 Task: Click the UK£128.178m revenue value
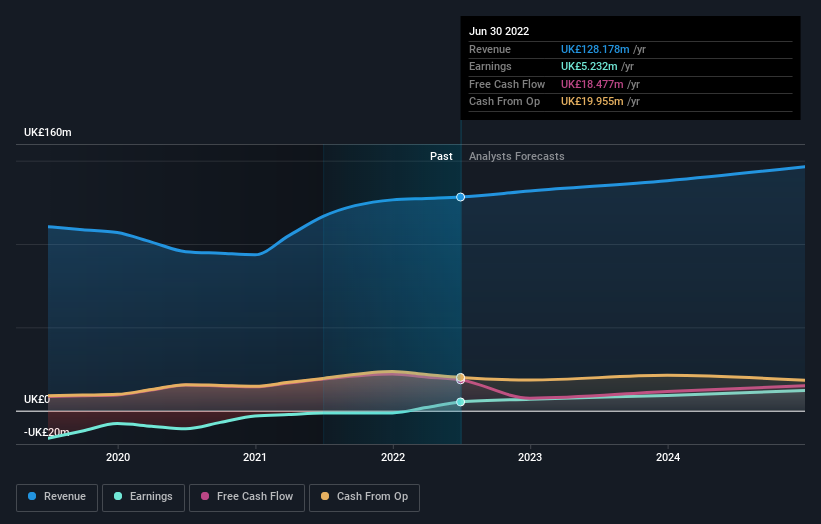(x=595, y=49)
